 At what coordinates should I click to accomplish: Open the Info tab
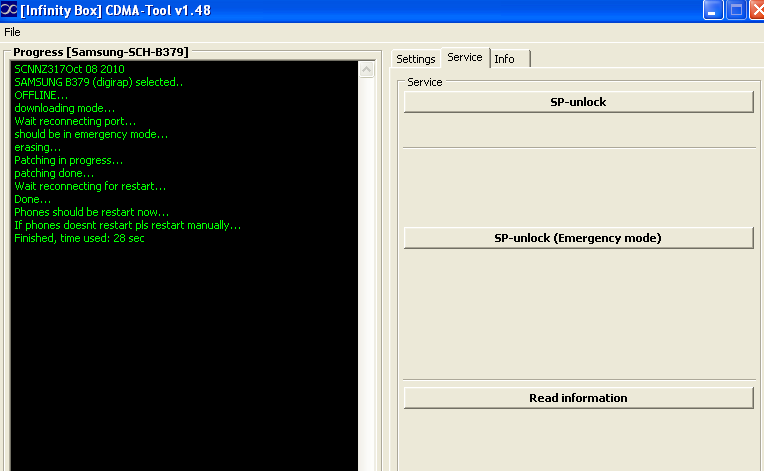(x=509, y=59)
